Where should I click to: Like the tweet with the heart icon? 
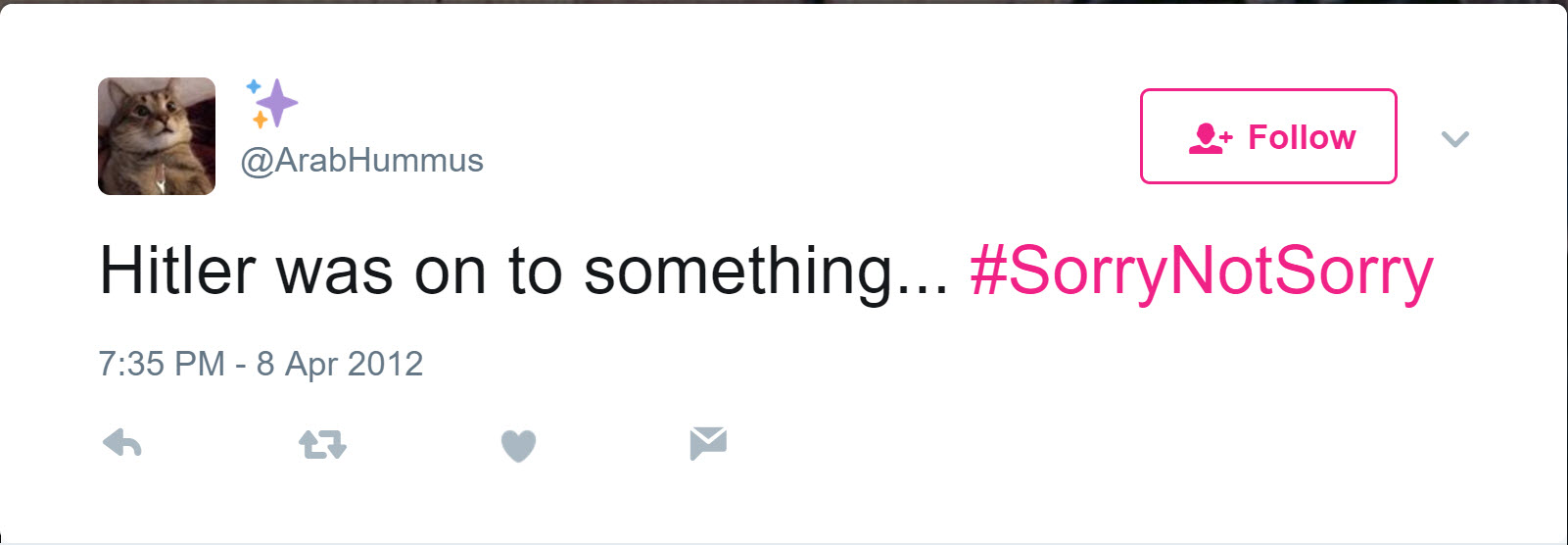pyautogui.click(x=518, y=446)
